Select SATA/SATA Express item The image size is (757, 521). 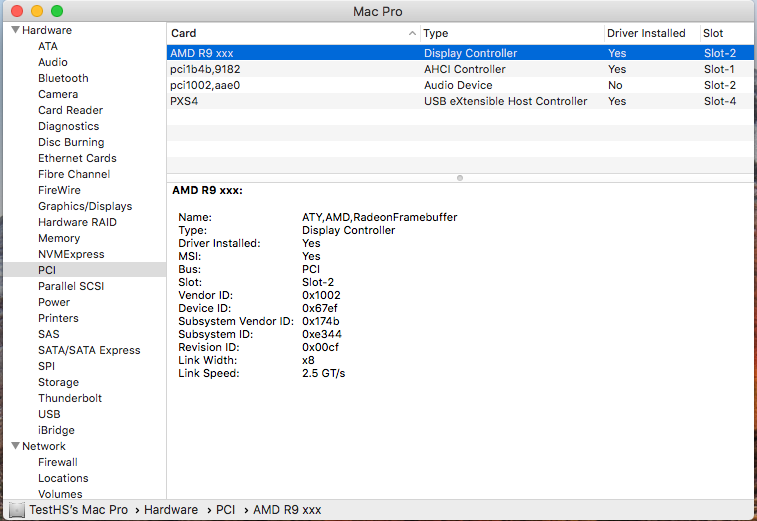(89, 350)
